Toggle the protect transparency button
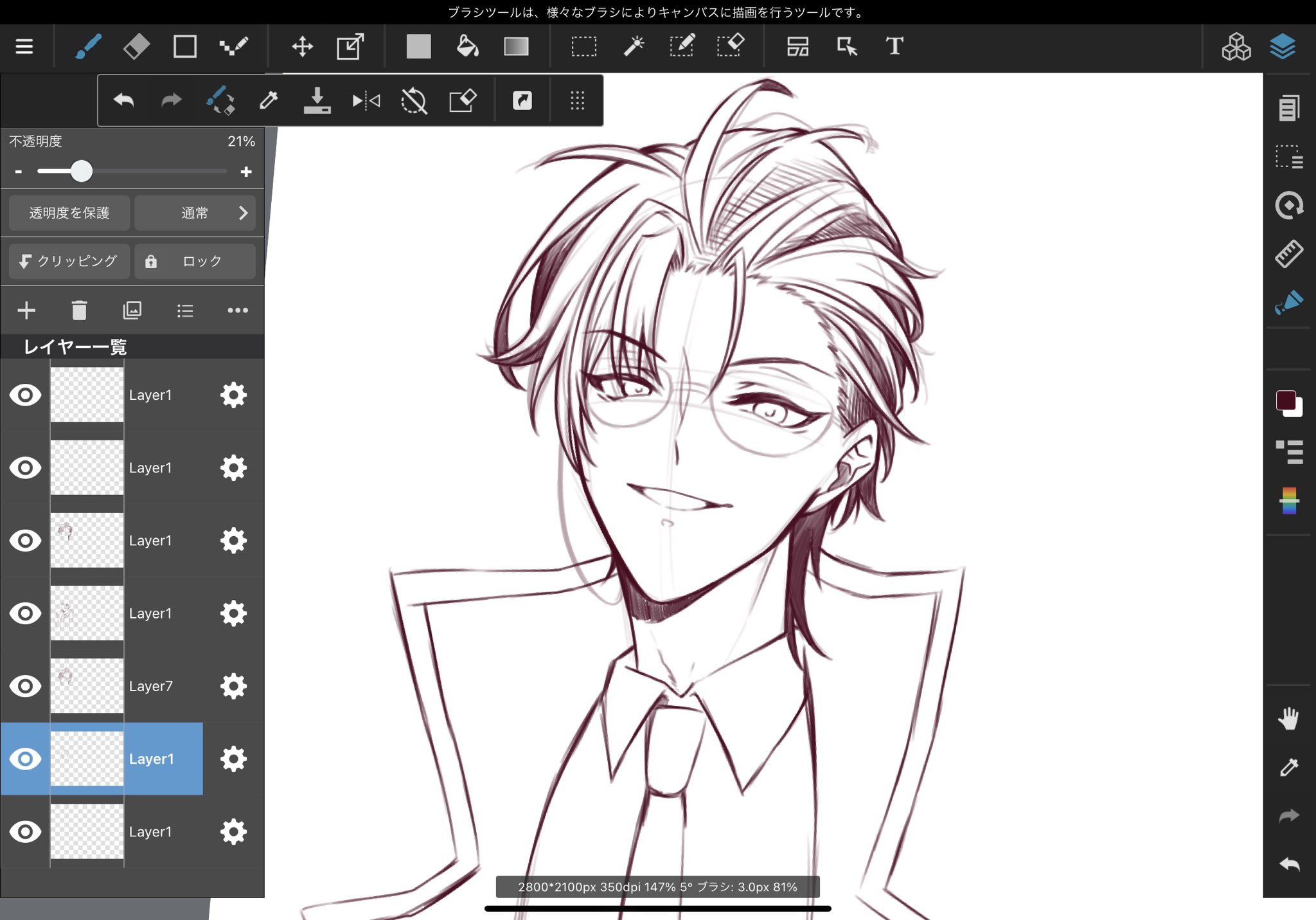The height and width of the screenshot is (920, 1316). pos(69,213)
